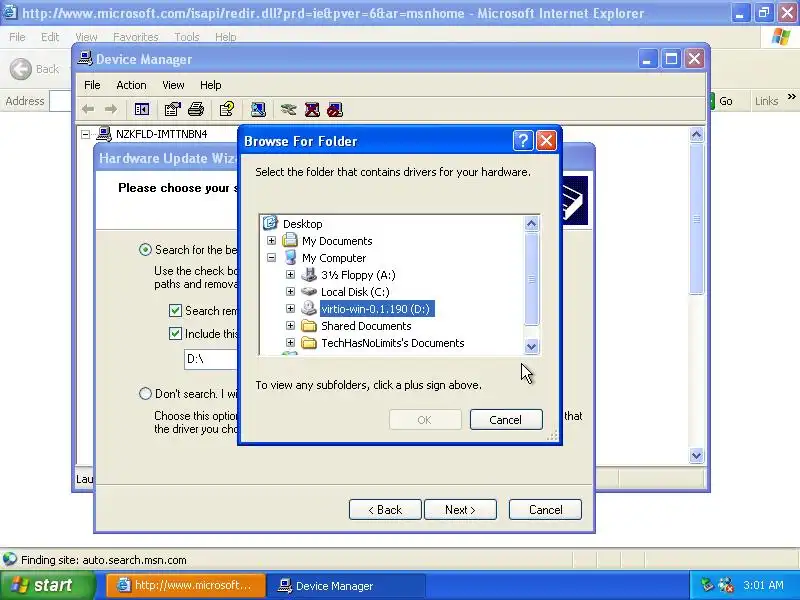Open the Device Manager Action menu

tap(131, 85)
